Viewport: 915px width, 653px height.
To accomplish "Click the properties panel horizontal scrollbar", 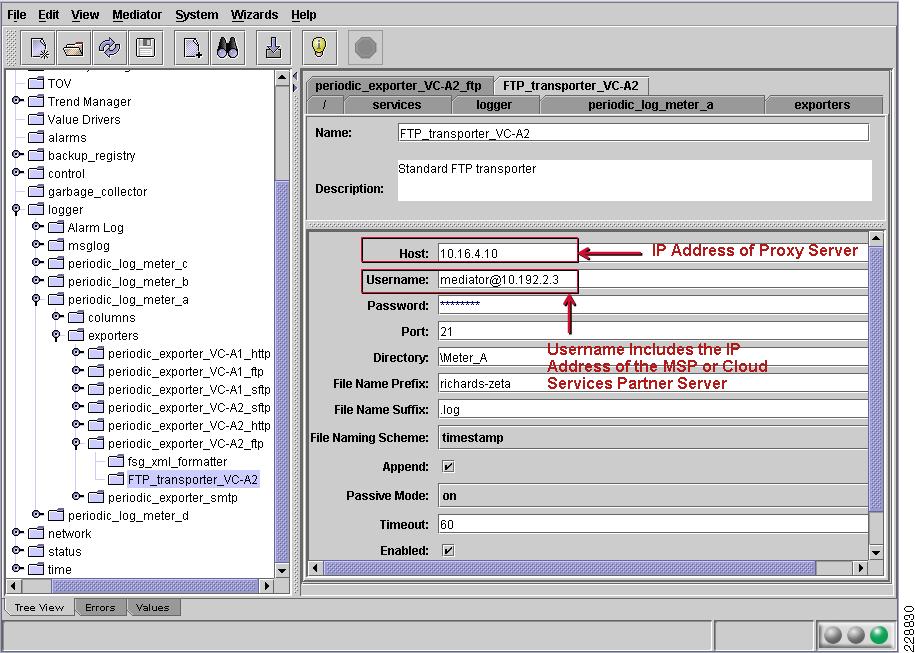I will (x=569, y=567).
